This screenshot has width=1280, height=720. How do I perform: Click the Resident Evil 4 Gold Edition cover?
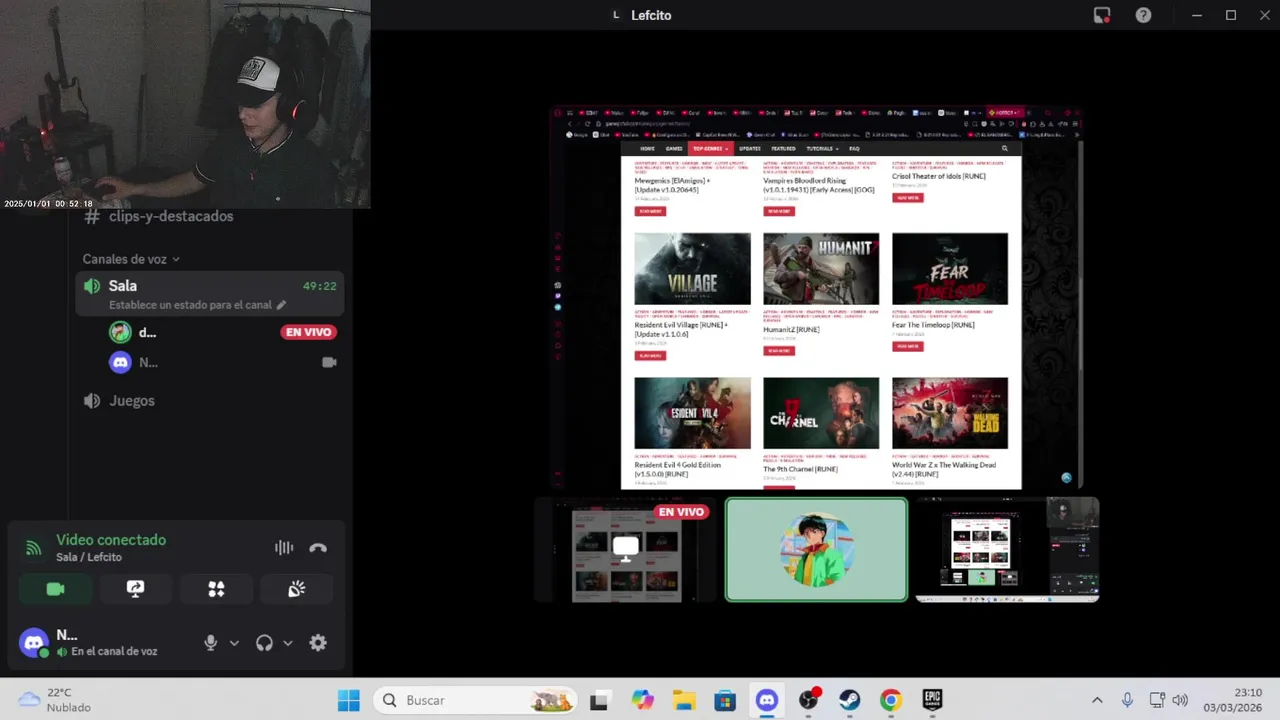pyautogui.click(x=692, y=413)
